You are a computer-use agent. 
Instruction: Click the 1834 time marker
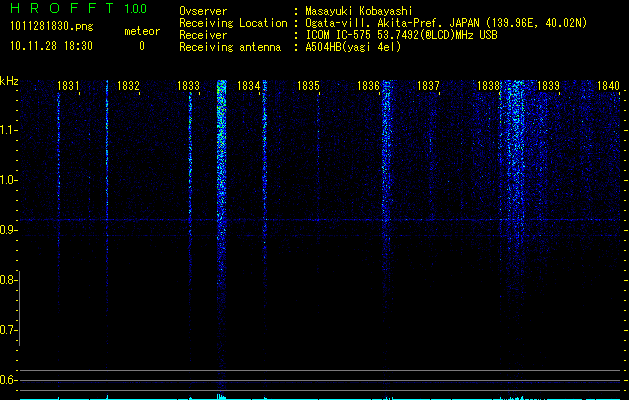click(248, 86)
